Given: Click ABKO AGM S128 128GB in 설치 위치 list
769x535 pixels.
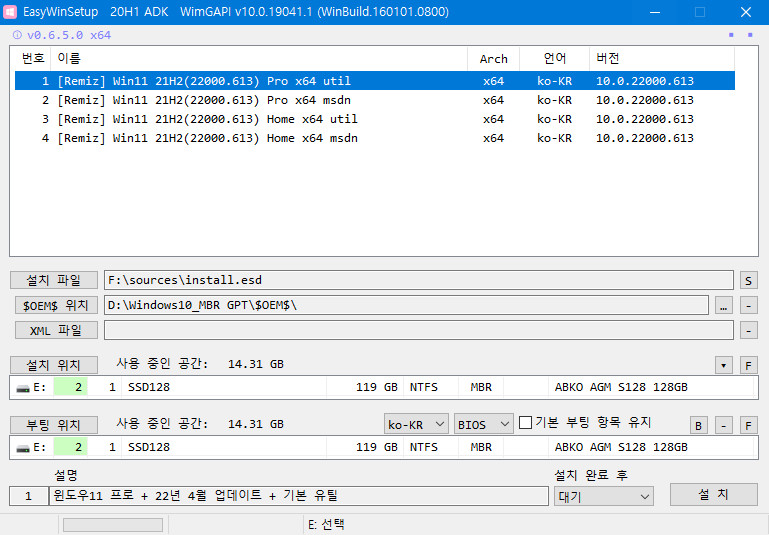Looking at the screenshot, I should point(621,387).
